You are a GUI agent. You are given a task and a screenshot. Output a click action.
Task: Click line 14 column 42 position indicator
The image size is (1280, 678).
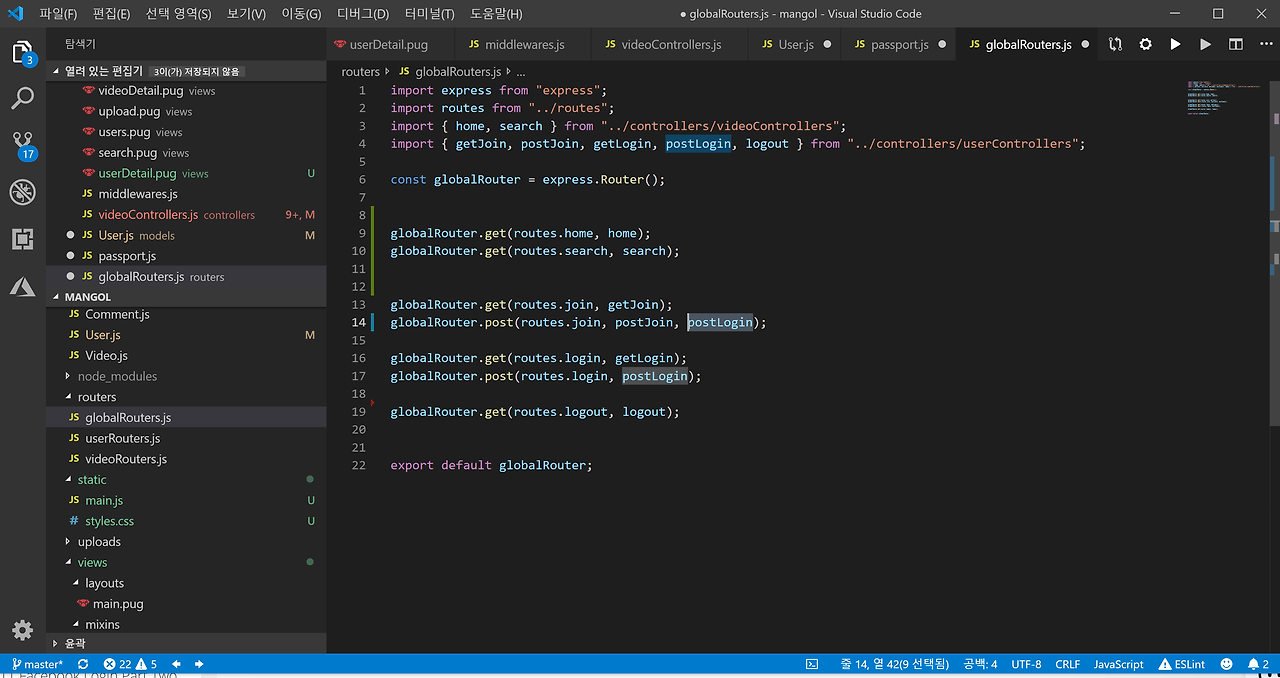point(894,664)
